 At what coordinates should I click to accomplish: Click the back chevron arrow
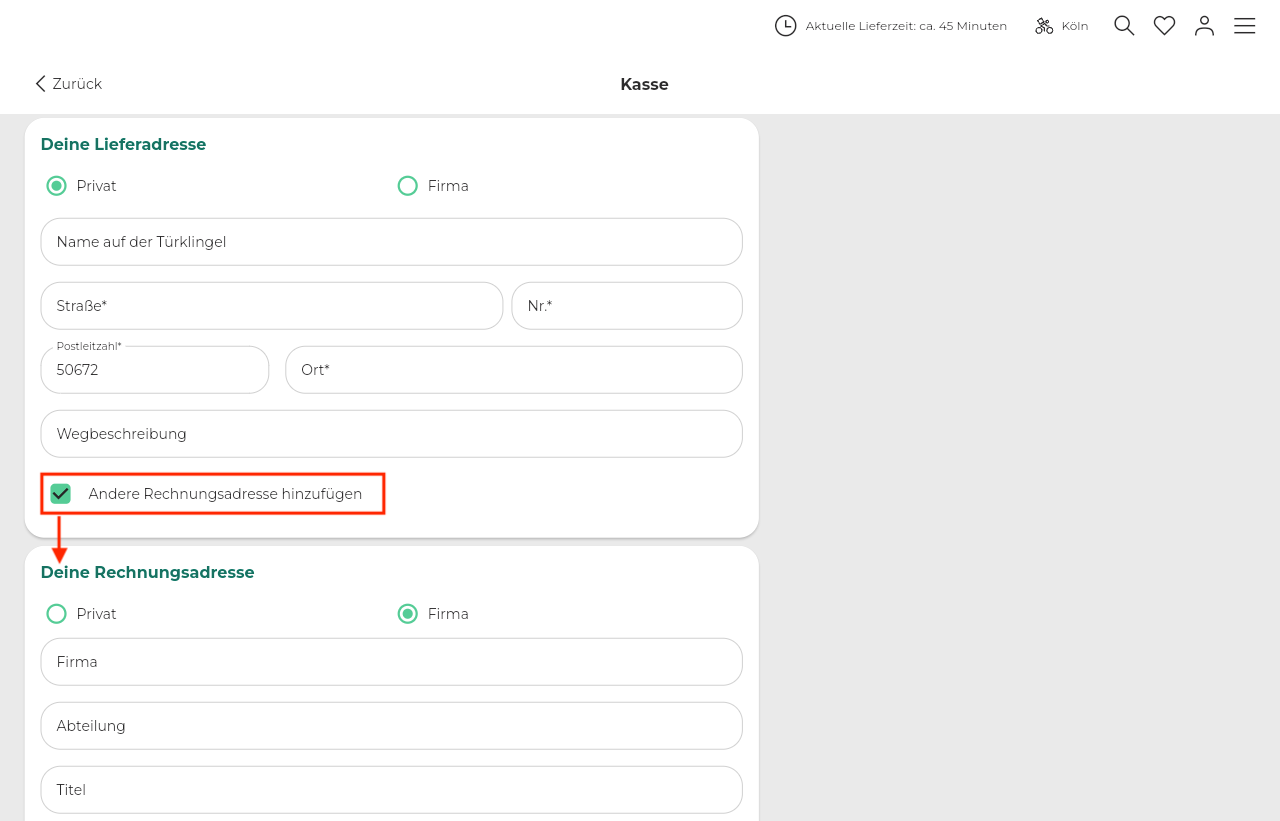coord(40,84)
